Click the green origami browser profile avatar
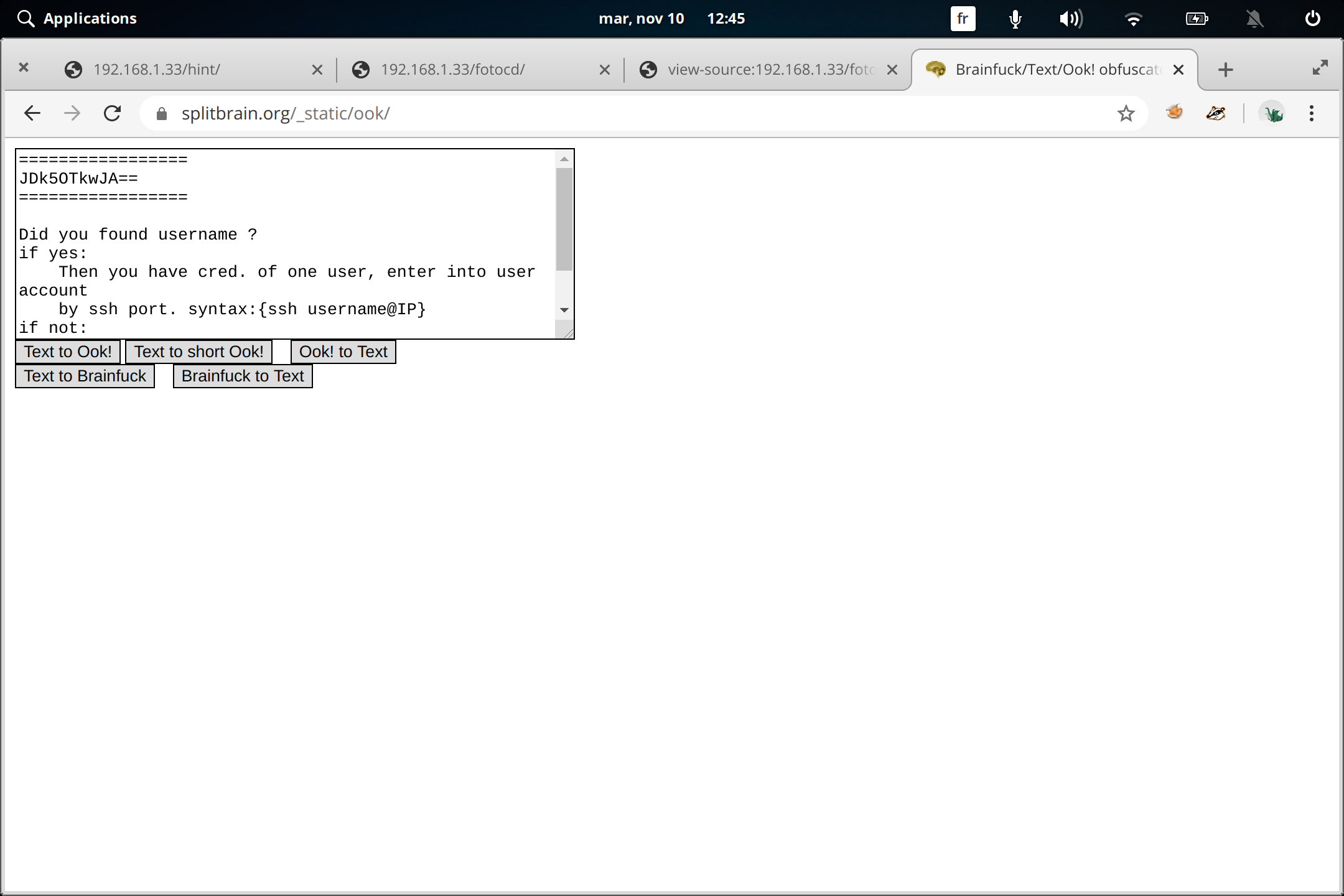The height and width of the screenshot is (896, 1344). (x=1273, y=113)
